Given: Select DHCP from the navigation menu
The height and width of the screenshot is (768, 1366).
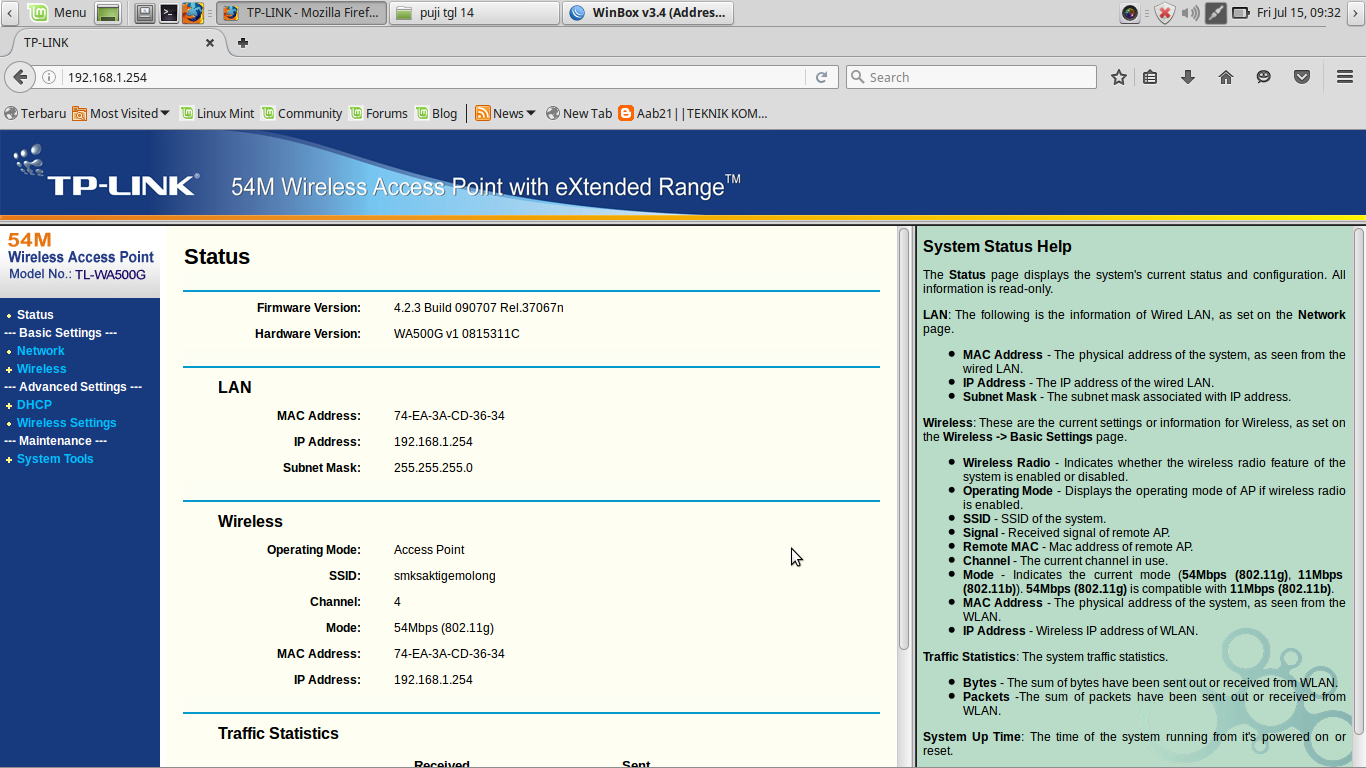Looking at the screenshot, I should coord(34,404).
